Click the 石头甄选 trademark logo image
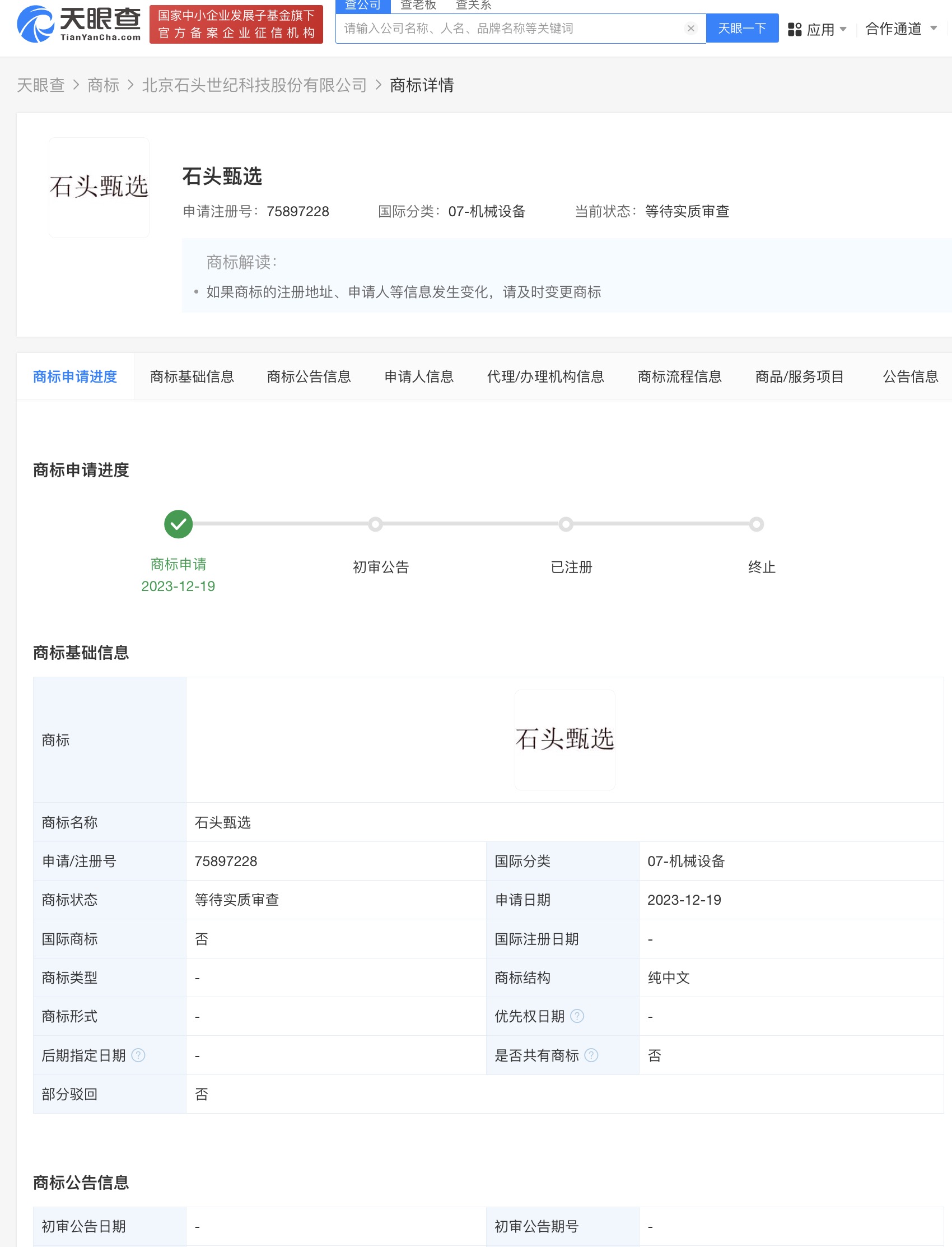This screenshot has width=952, height=1247. (x=99, y=189)
